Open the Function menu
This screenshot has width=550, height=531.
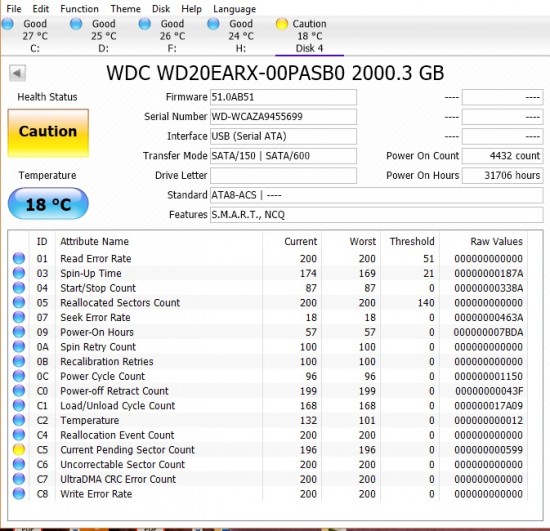(x=79, y=9)
